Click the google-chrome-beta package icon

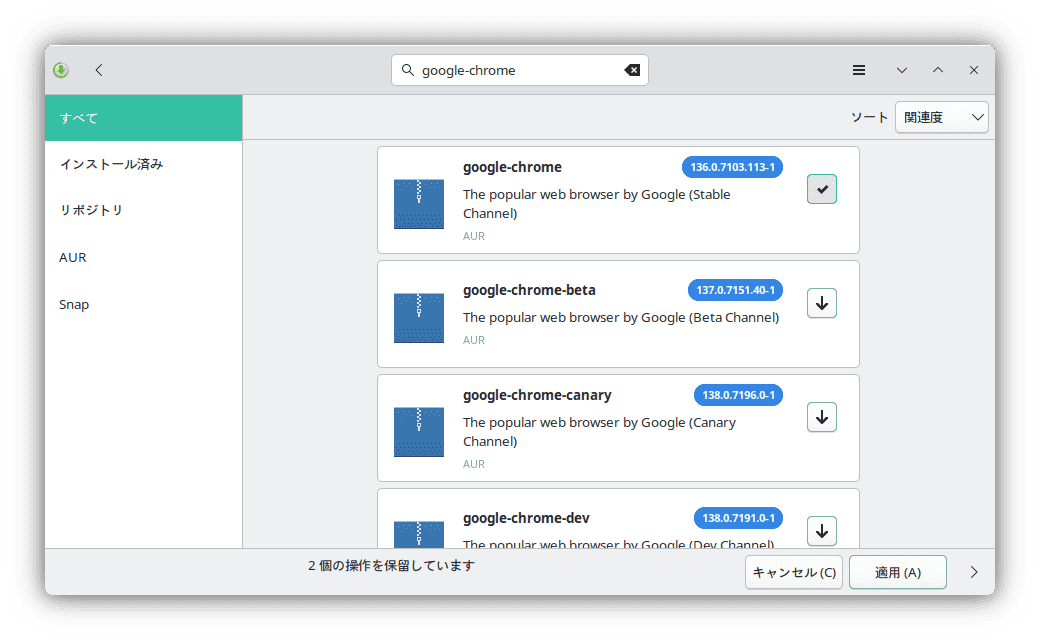coord(419,318)
